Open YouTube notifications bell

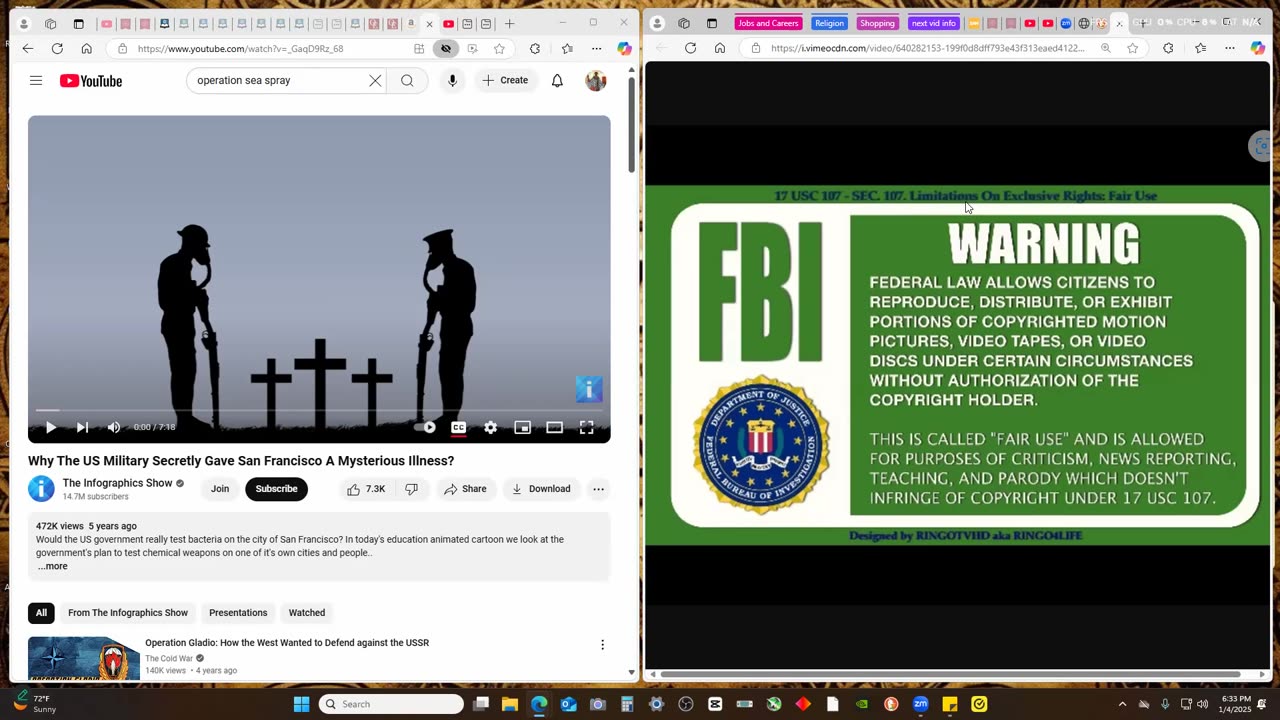tap(557, 81)
